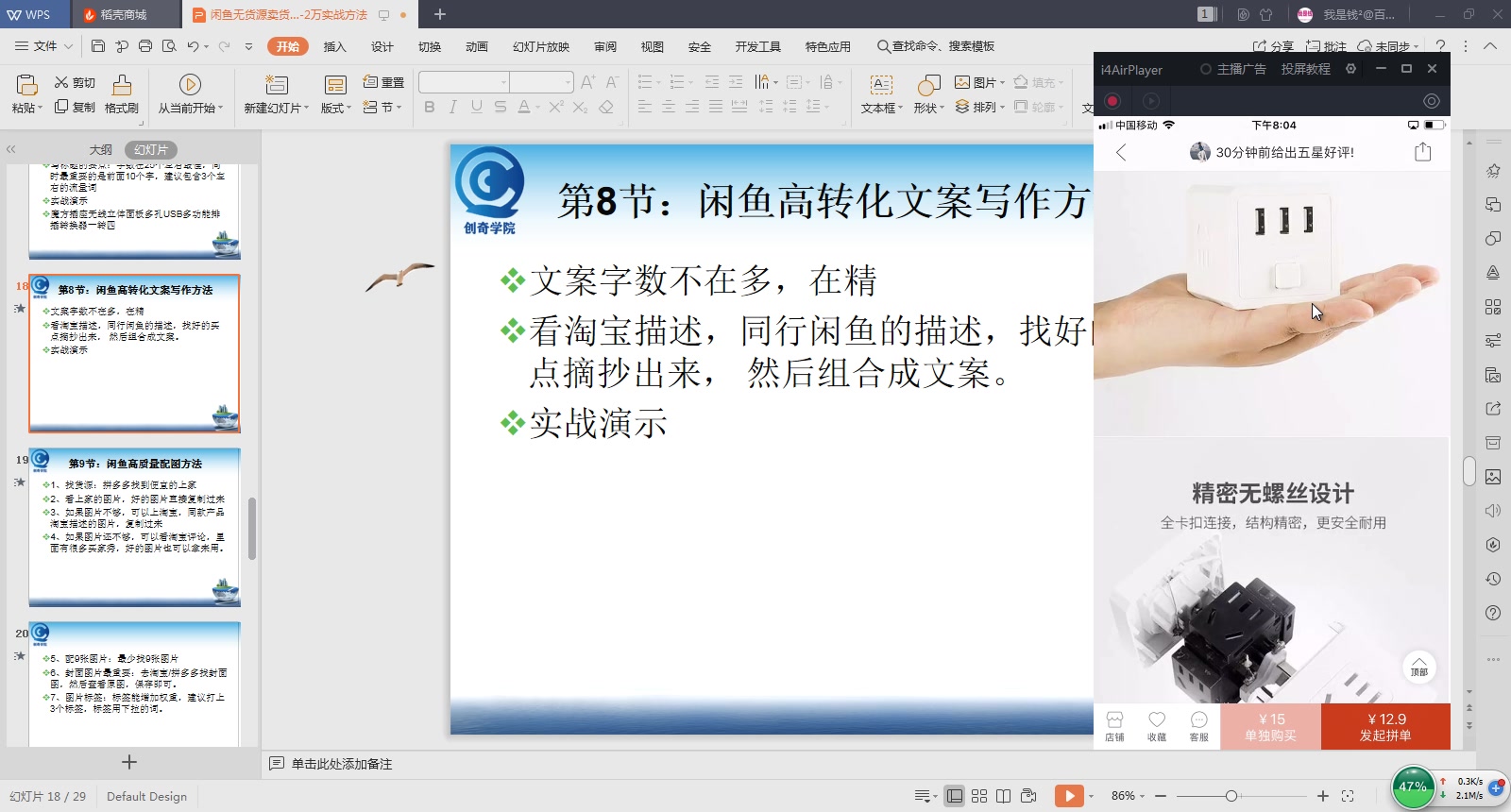Click the Undo arrow icon

click(x=193, y=45)
